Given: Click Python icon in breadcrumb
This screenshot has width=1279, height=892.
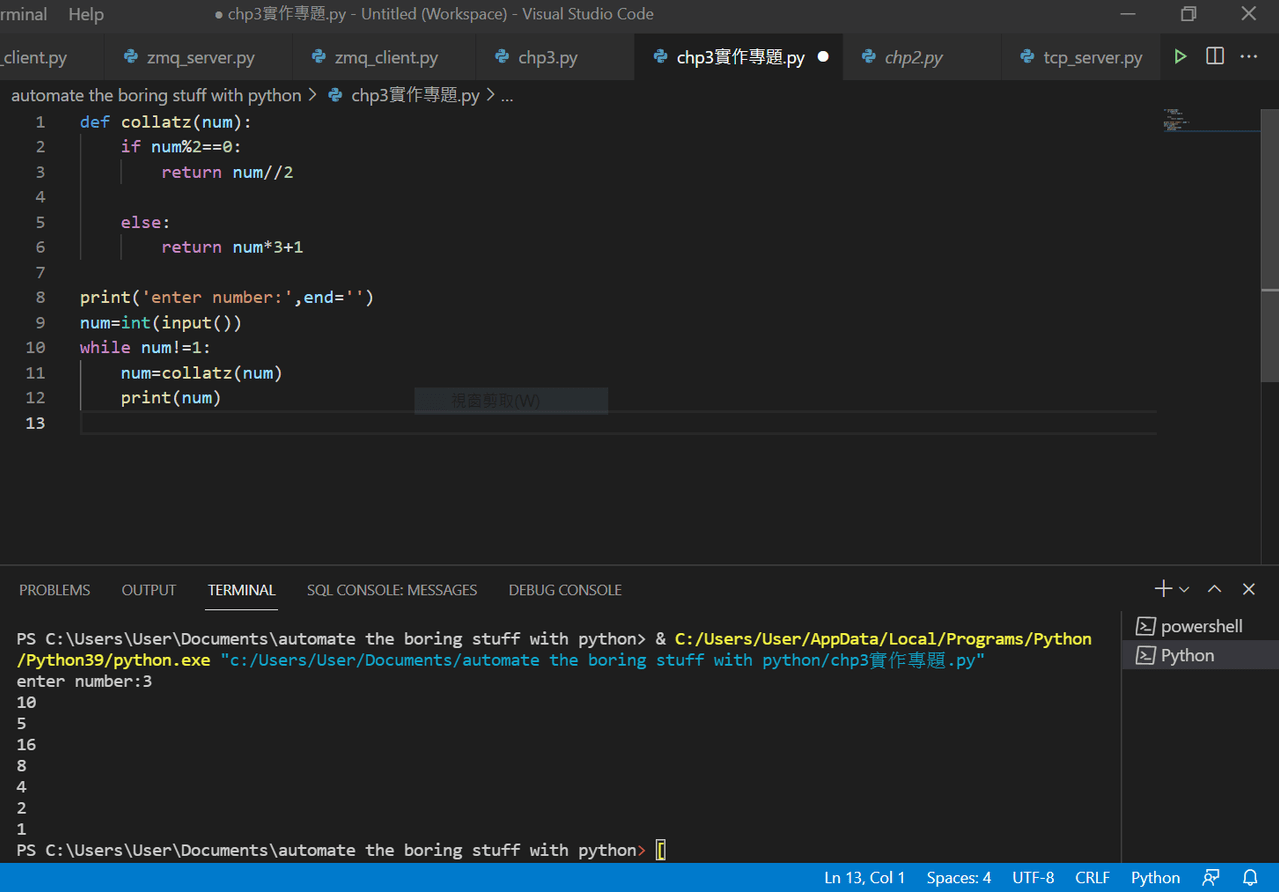Looking at the screenshot, I should (x=334, y=95).
